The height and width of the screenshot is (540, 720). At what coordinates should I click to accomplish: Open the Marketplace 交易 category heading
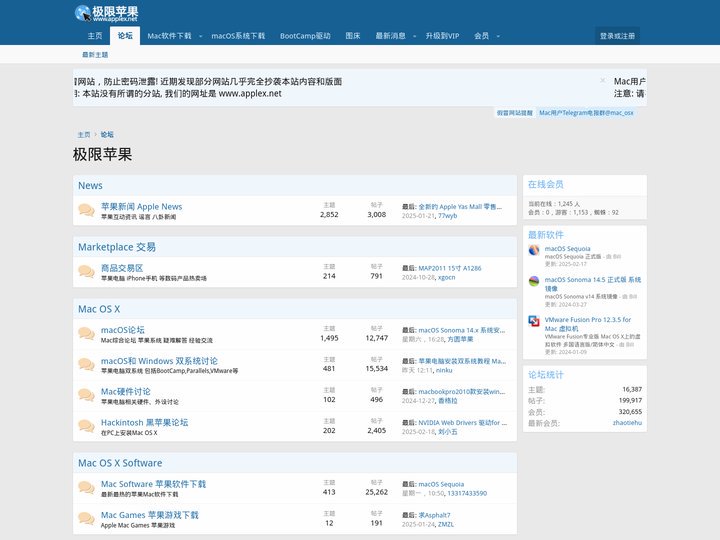[117, 247]
